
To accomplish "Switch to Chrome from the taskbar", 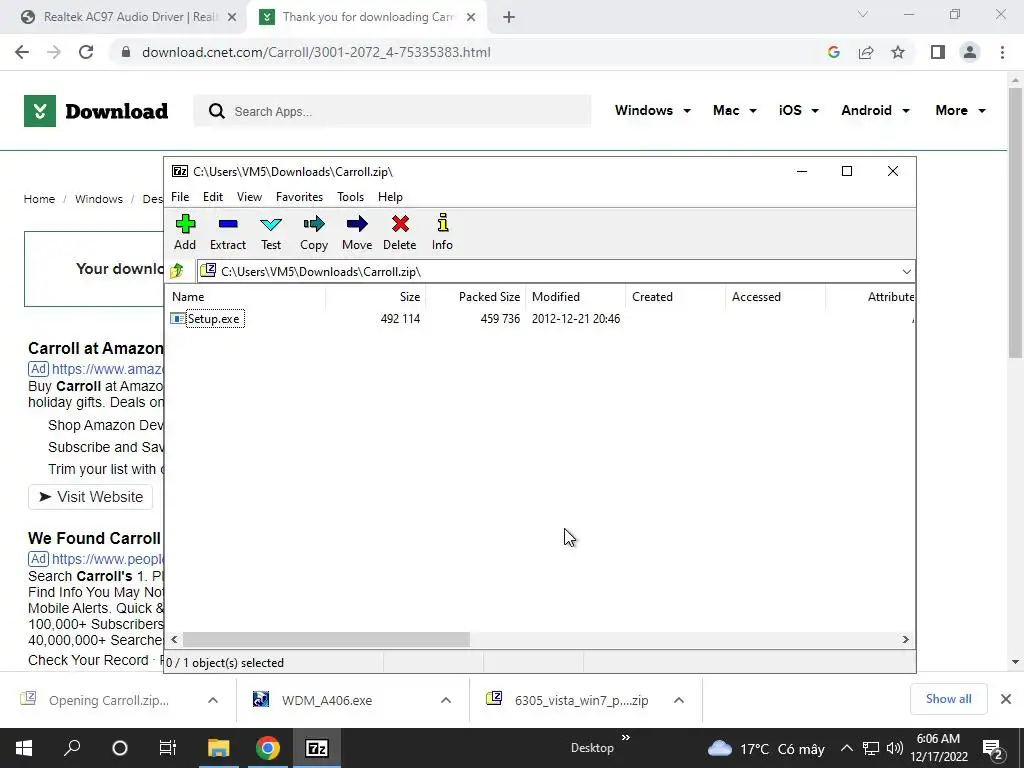I will 268,748.
